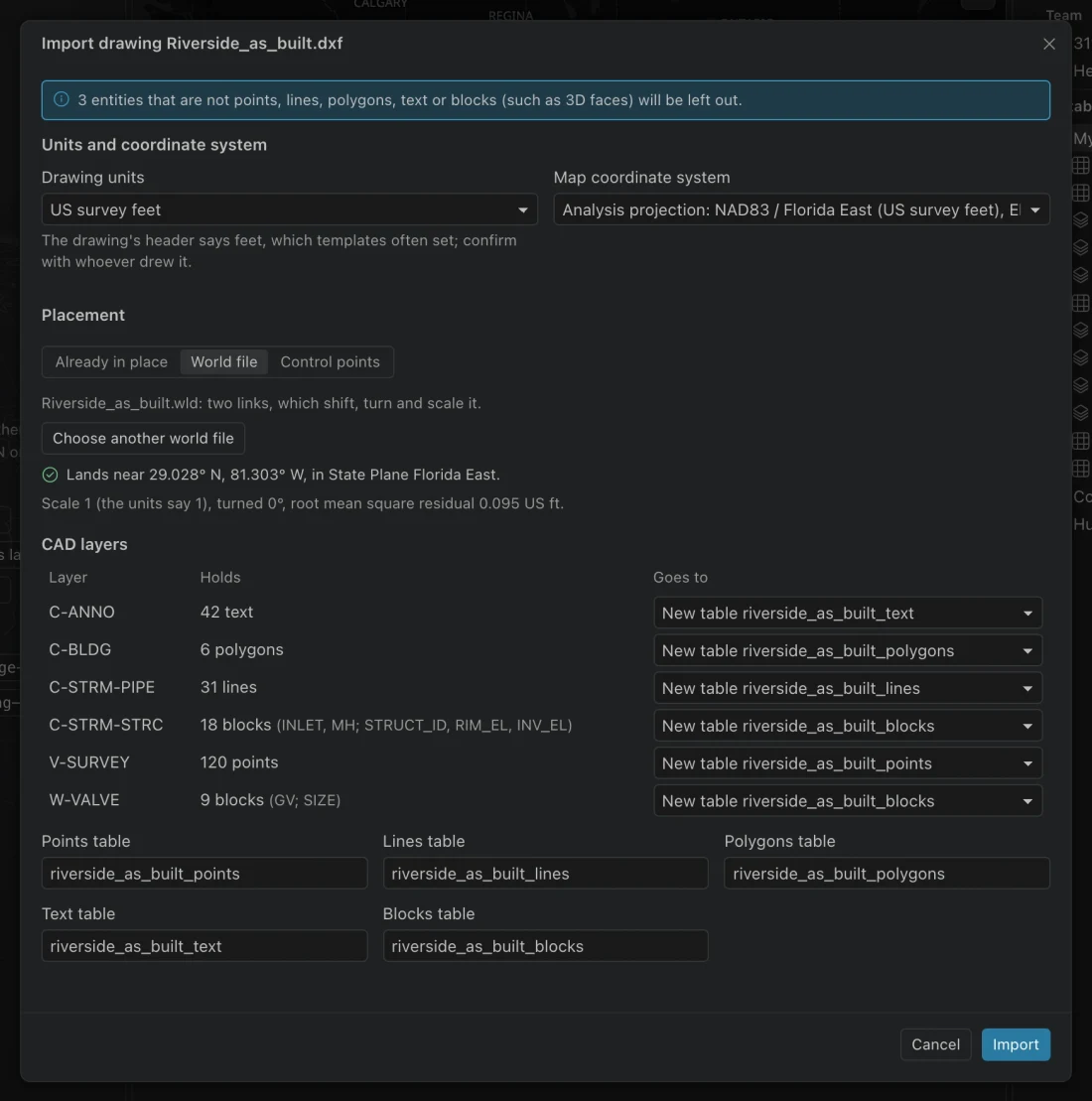Click the Polygons table name field

click(887, 873)
